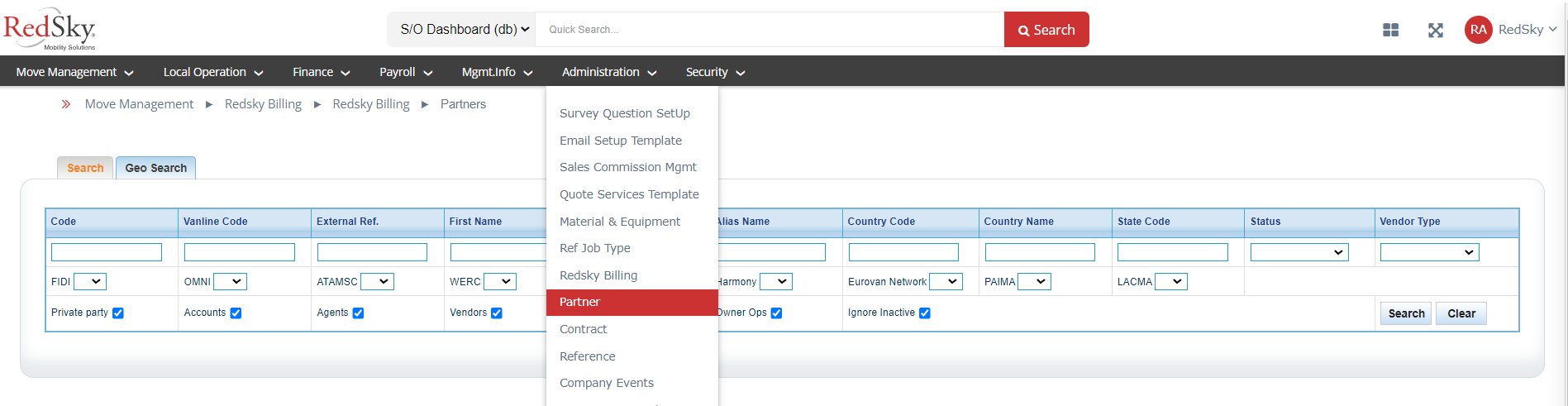Focus the External Ref. filter input

[372, 252]
